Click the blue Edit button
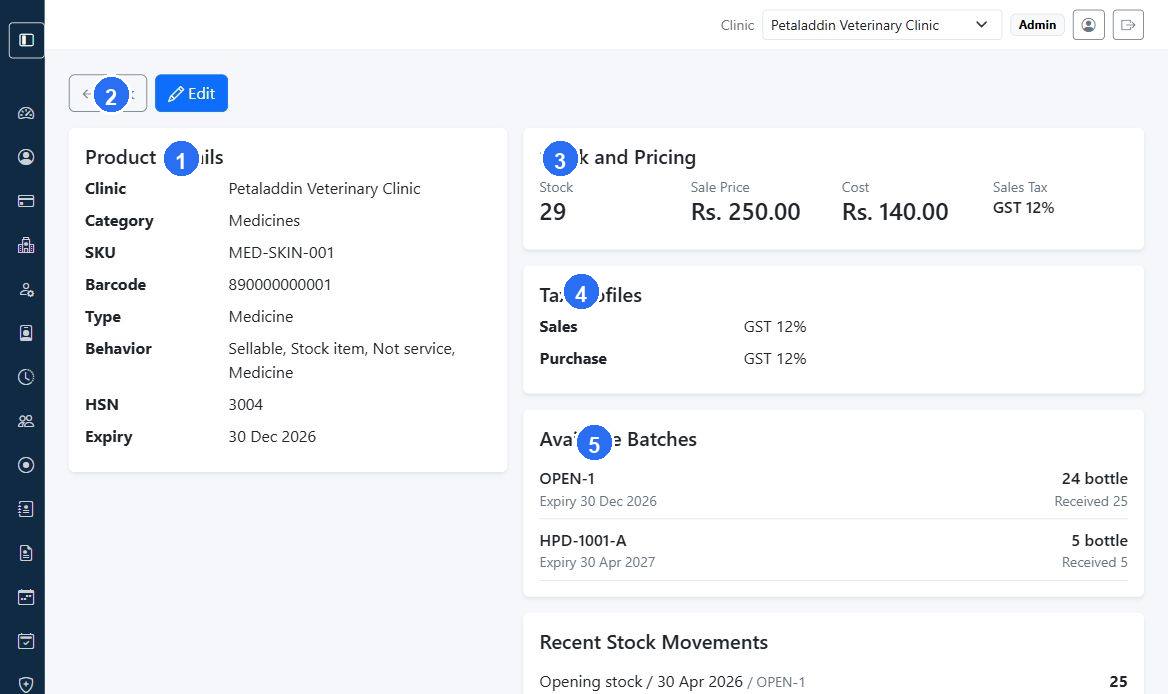This screenshot has height=694, width=1168. pos(191,93)
